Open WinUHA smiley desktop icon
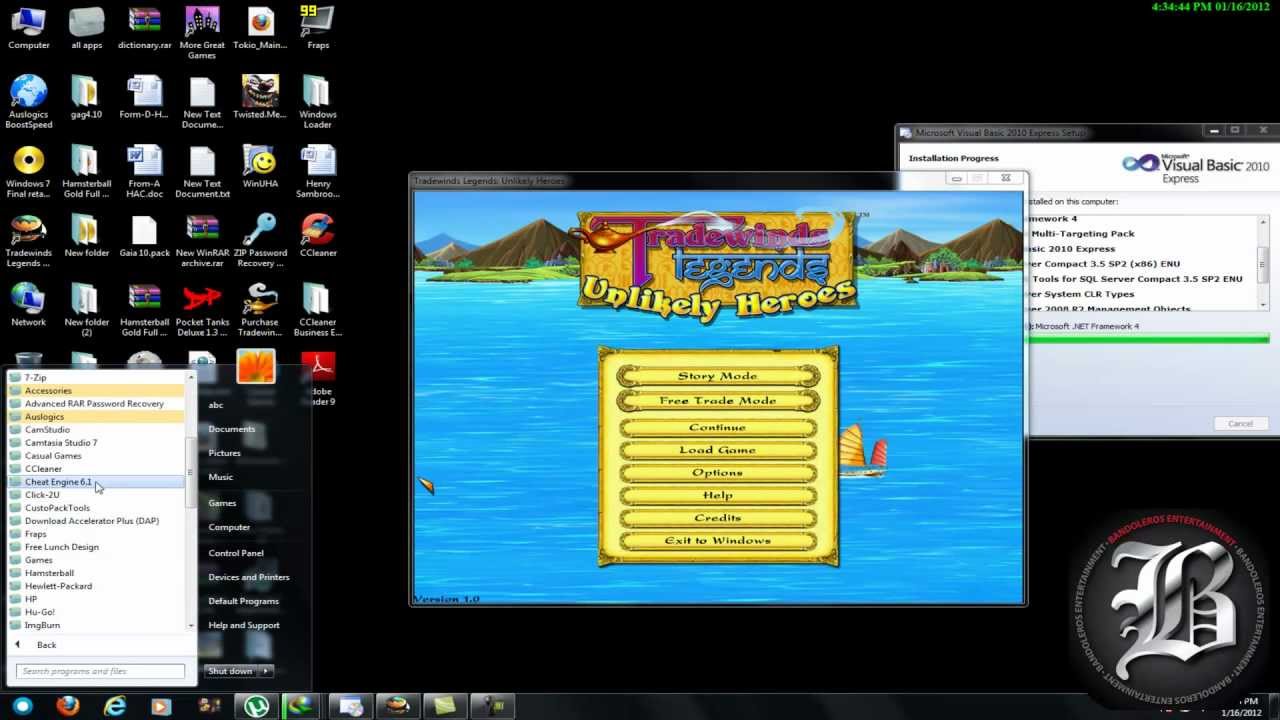 pos(260,166)
